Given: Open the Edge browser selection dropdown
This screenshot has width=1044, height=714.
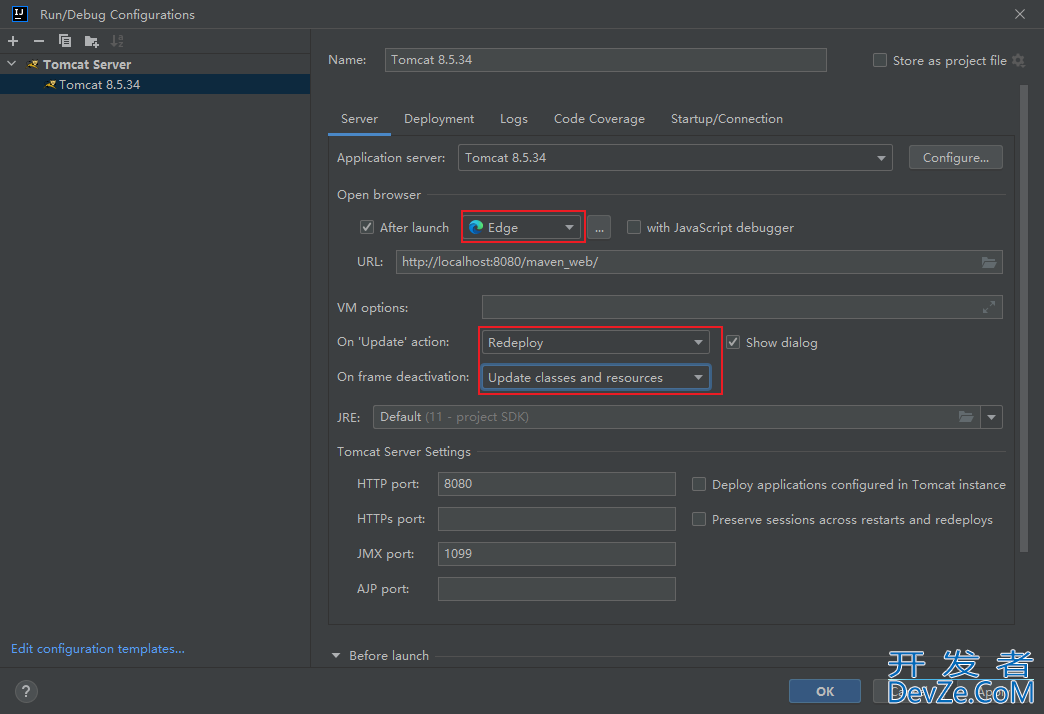Looking at the screenshot, I should 522,228.
